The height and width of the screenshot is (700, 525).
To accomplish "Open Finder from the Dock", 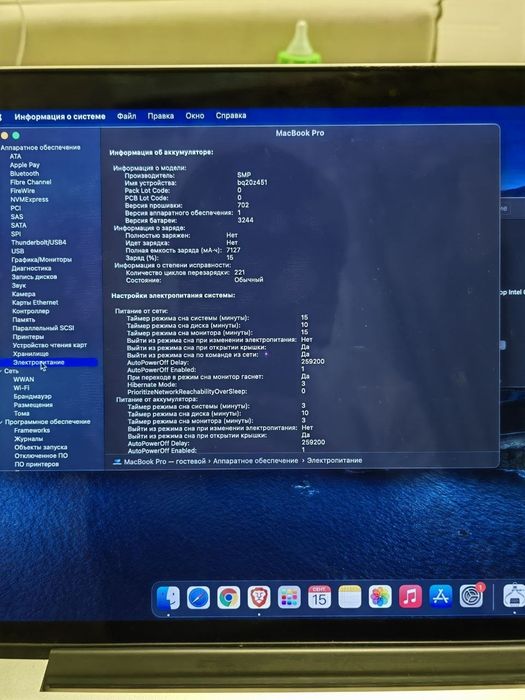I will coord(168,597).
